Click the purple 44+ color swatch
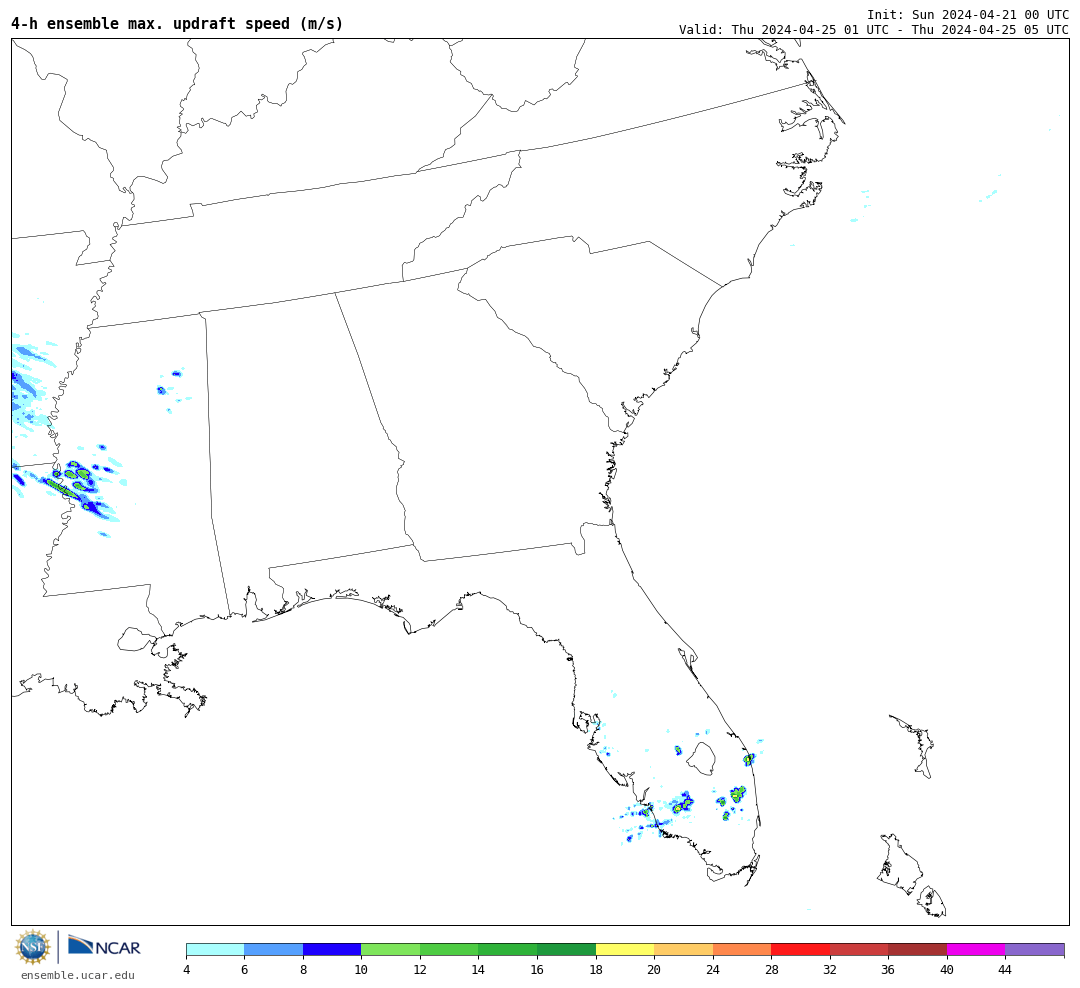The image size is (1080, 988). click(x=1035, y=949)
